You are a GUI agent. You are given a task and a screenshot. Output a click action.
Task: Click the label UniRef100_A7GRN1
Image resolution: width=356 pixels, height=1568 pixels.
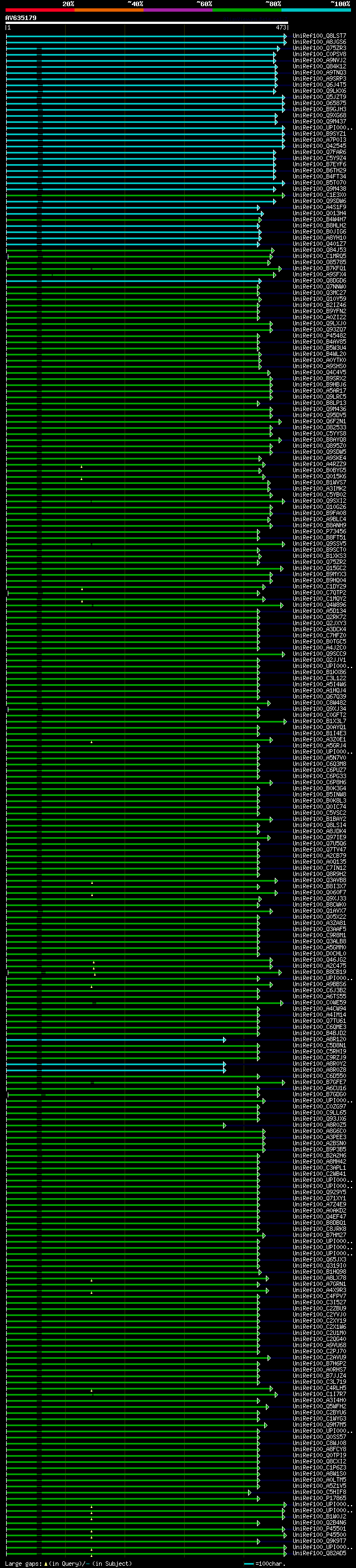point(319,1284)
